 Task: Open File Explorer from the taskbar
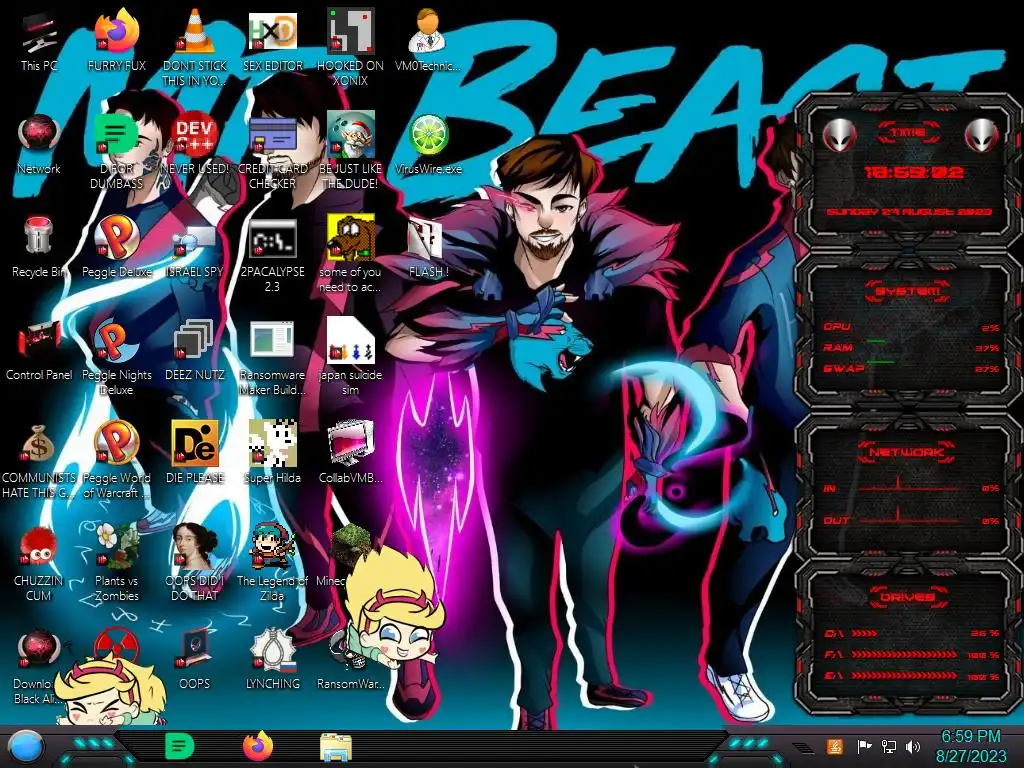click(x=336, y=746)
